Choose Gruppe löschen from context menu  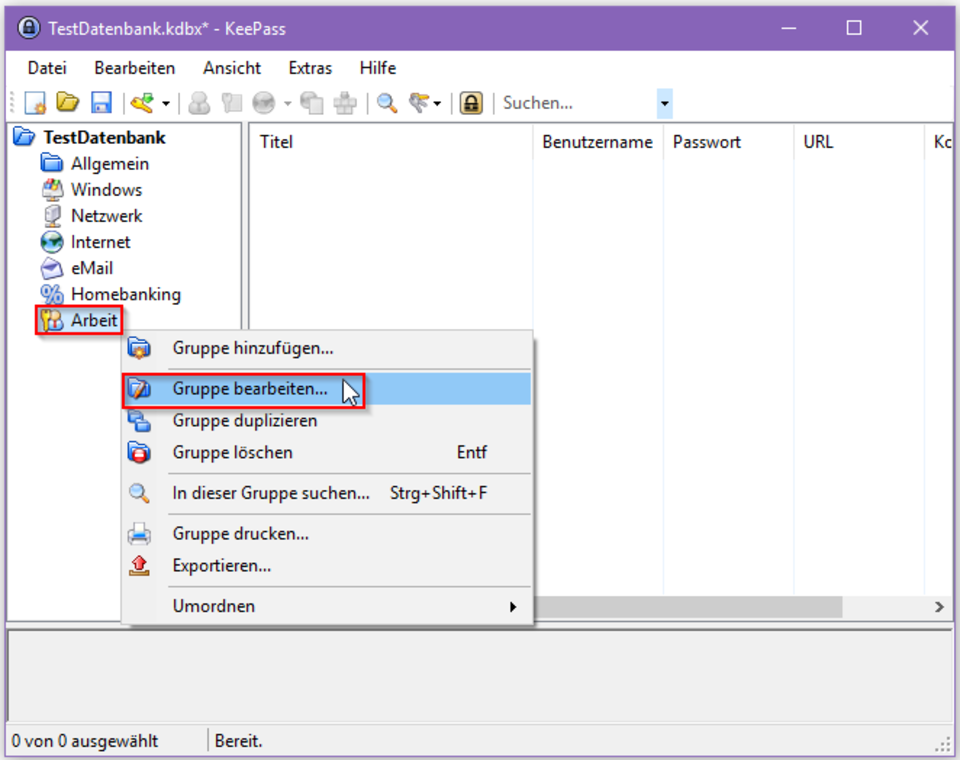tap(328, 453)
